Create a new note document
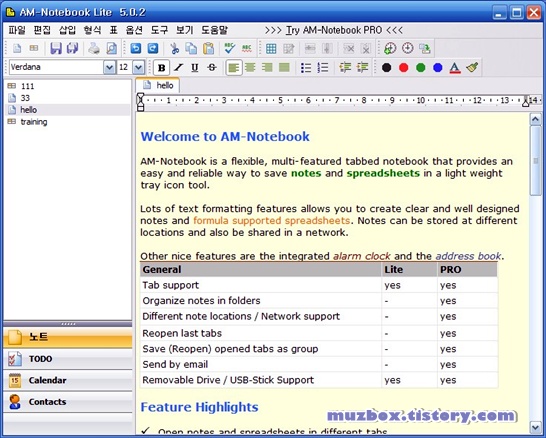The height and width of the screenshot is (438, 546). pyautogui.click(x=17, y=48)
